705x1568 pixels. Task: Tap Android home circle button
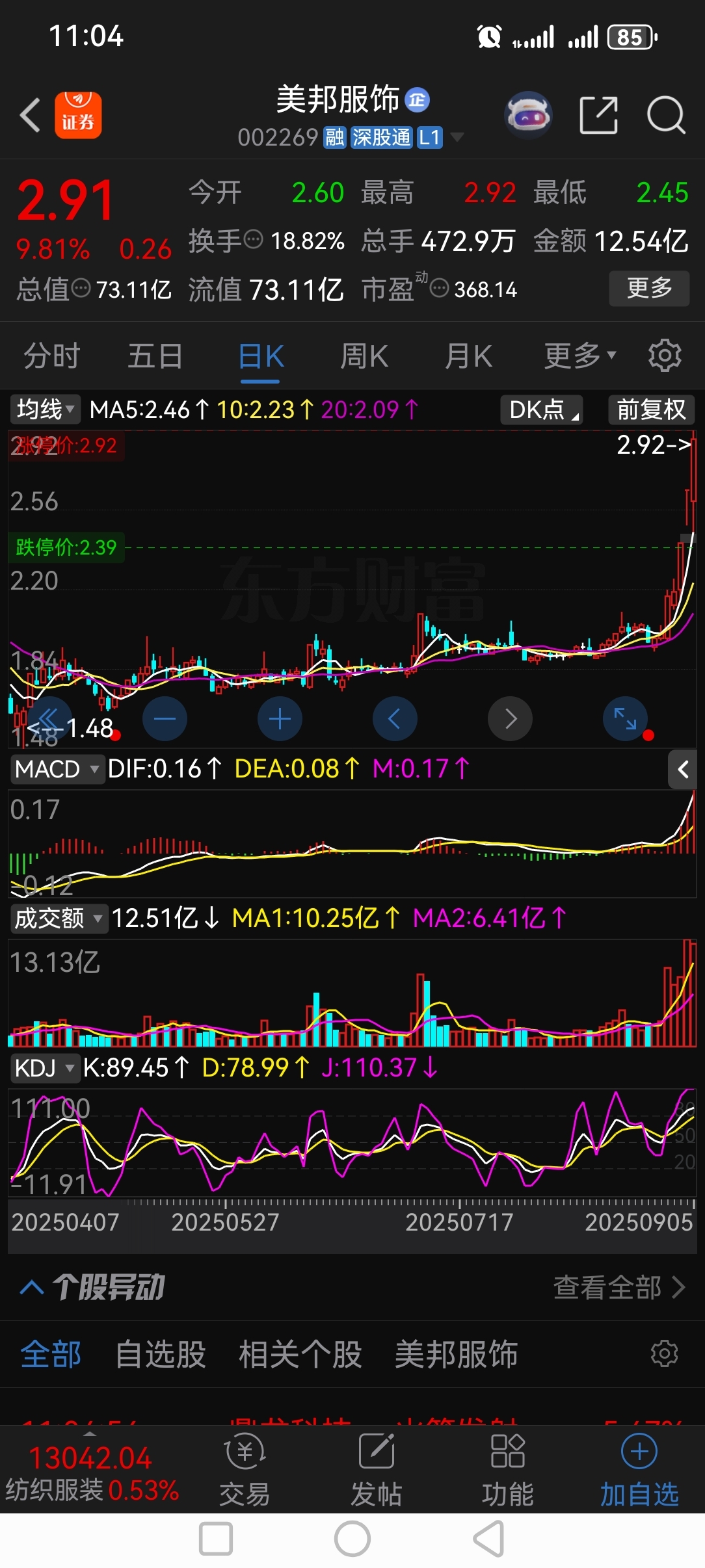tap(352, 1539)
